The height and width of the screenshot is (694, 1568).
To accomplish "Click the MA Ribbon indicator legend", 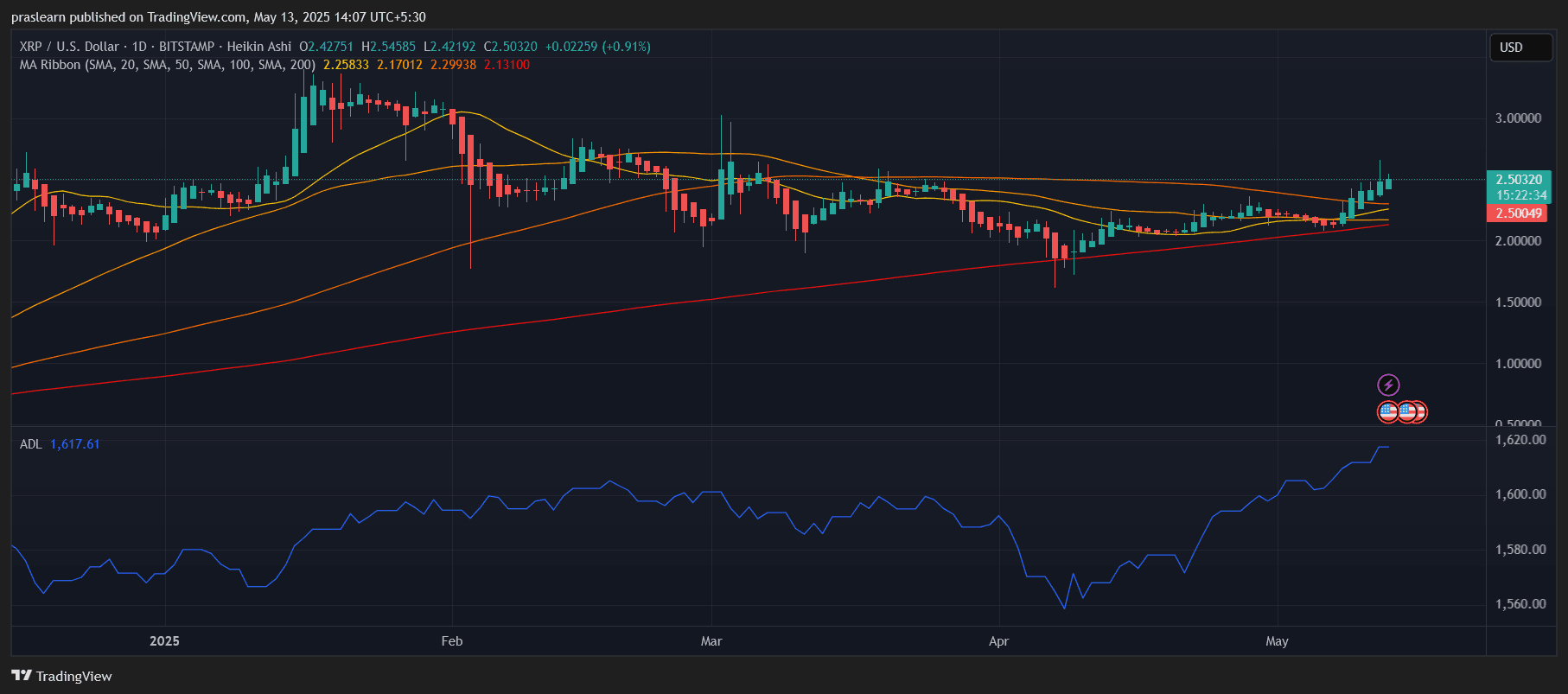I will pyautogui.click(x=167, y=65).
